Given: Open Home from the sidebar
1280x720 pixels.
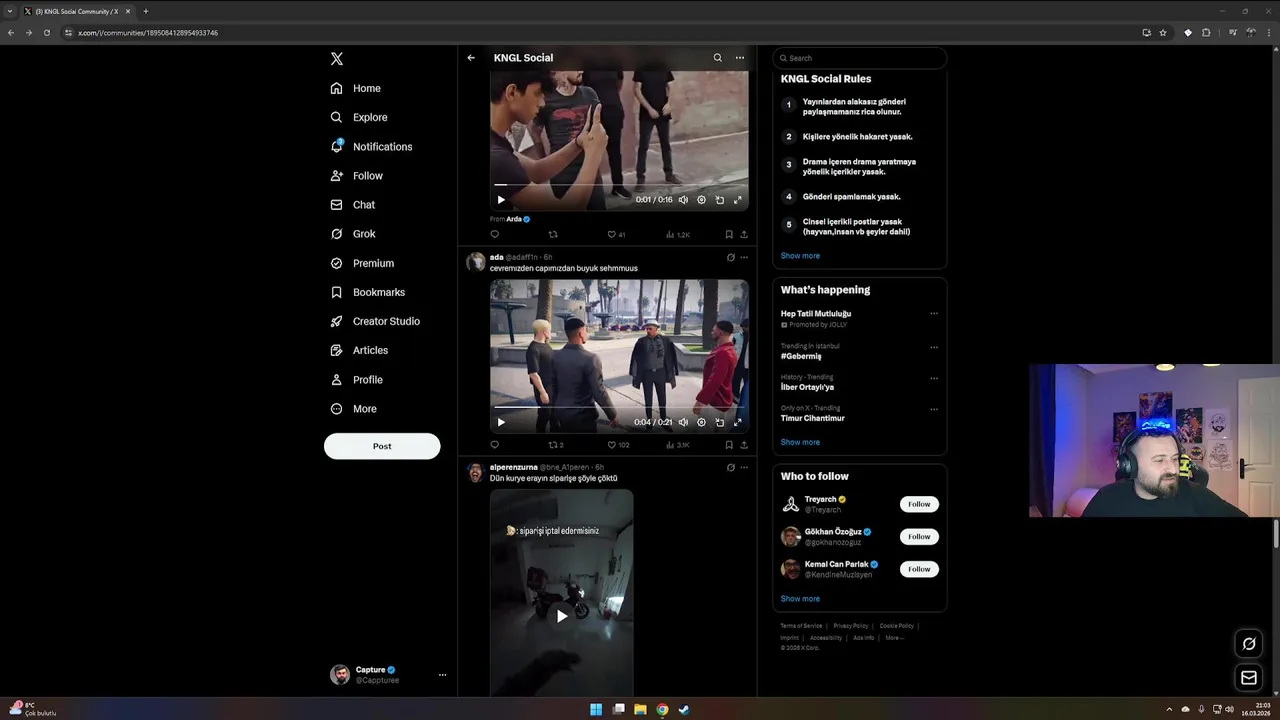Looking at the screenshot, I should tap(356, 88).
